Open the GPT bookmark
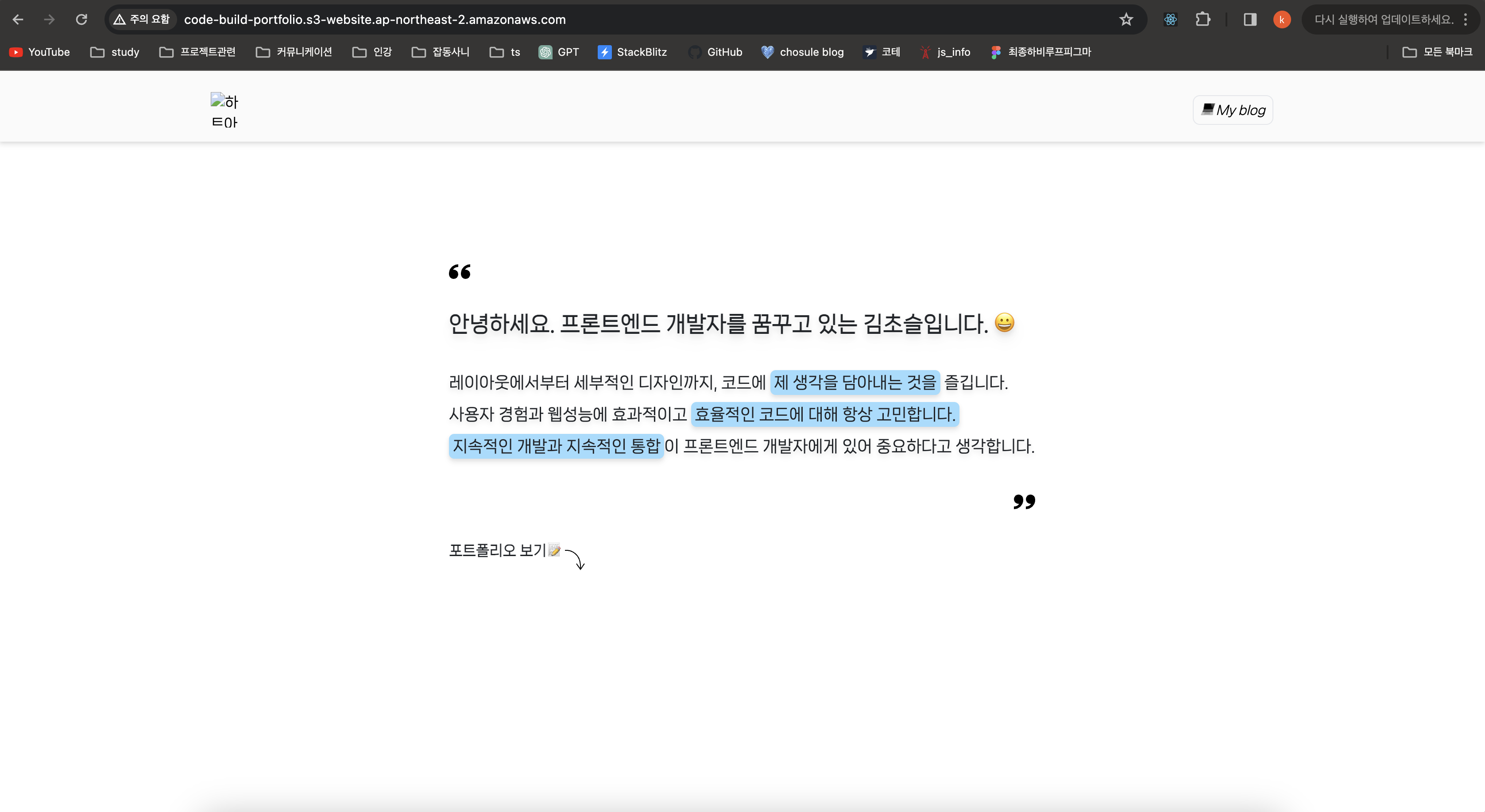This screenshot has width=1485, height=812. (559, 52)
